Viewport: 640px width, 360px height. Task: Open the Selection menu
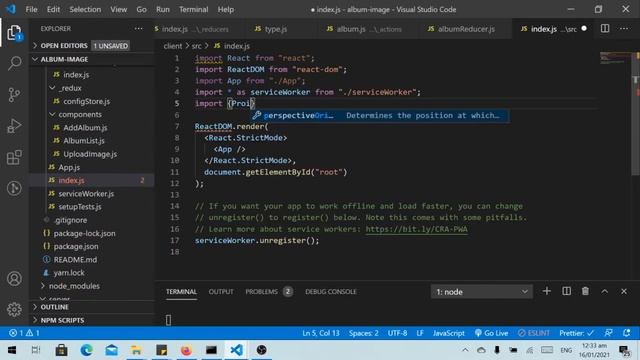tap(85, 9)
